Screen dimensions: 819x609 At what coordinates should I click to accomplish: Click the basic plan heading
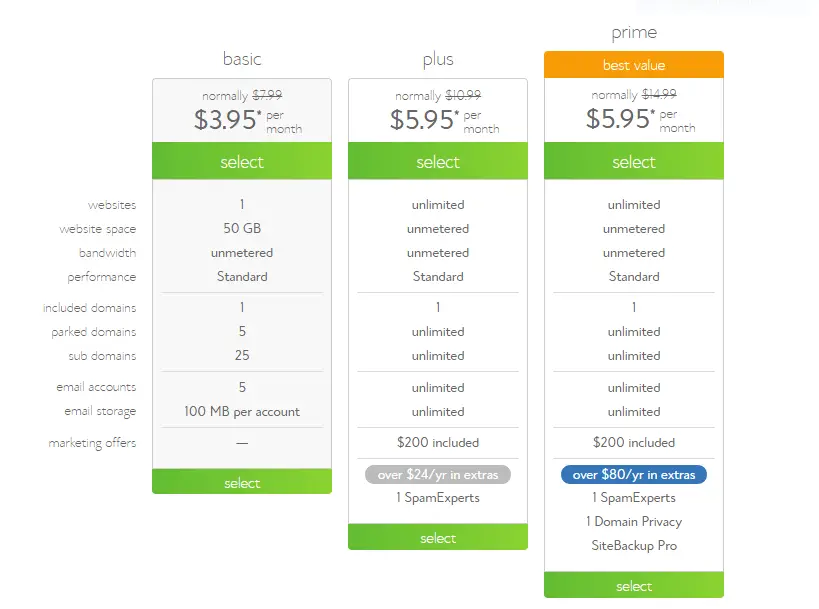pos(242,59)
